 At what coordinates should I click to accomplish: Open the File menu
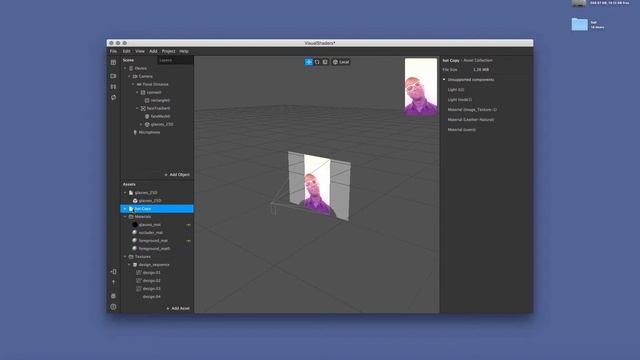coord(113,51)
